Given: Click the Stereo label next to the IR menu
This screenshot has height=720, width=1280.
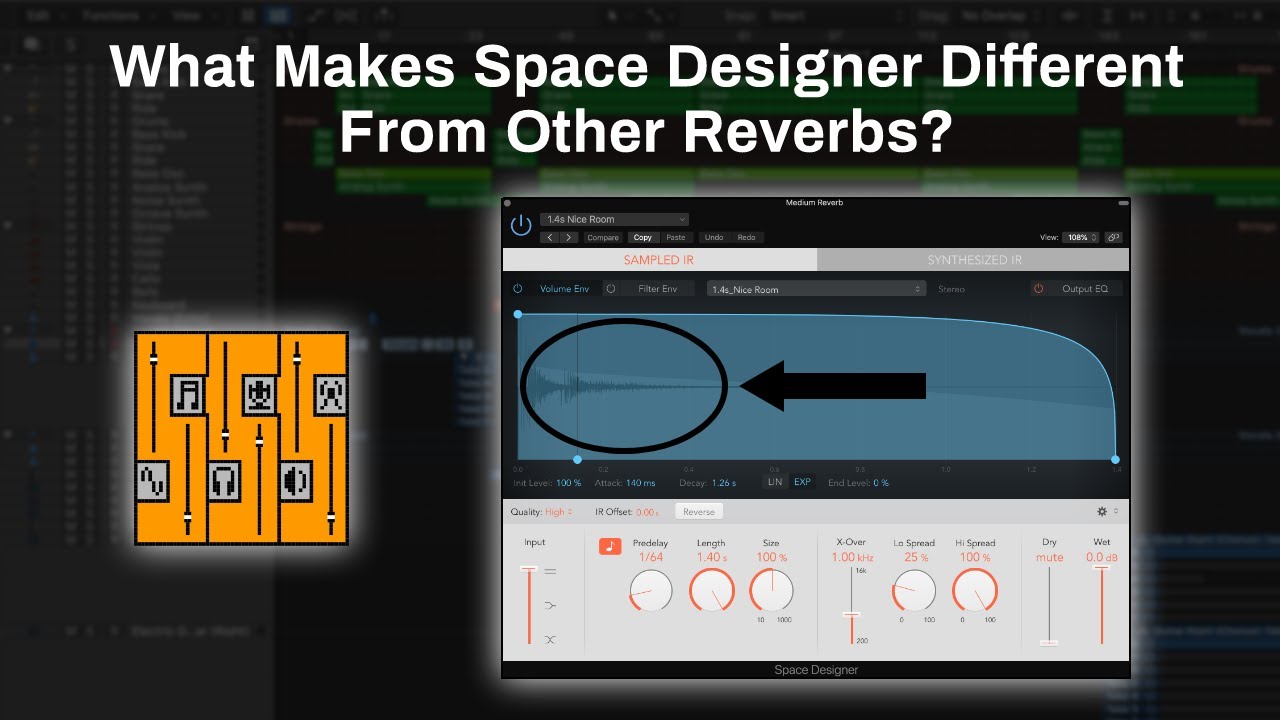Looking at the screenshot, I should click(951, 289).
